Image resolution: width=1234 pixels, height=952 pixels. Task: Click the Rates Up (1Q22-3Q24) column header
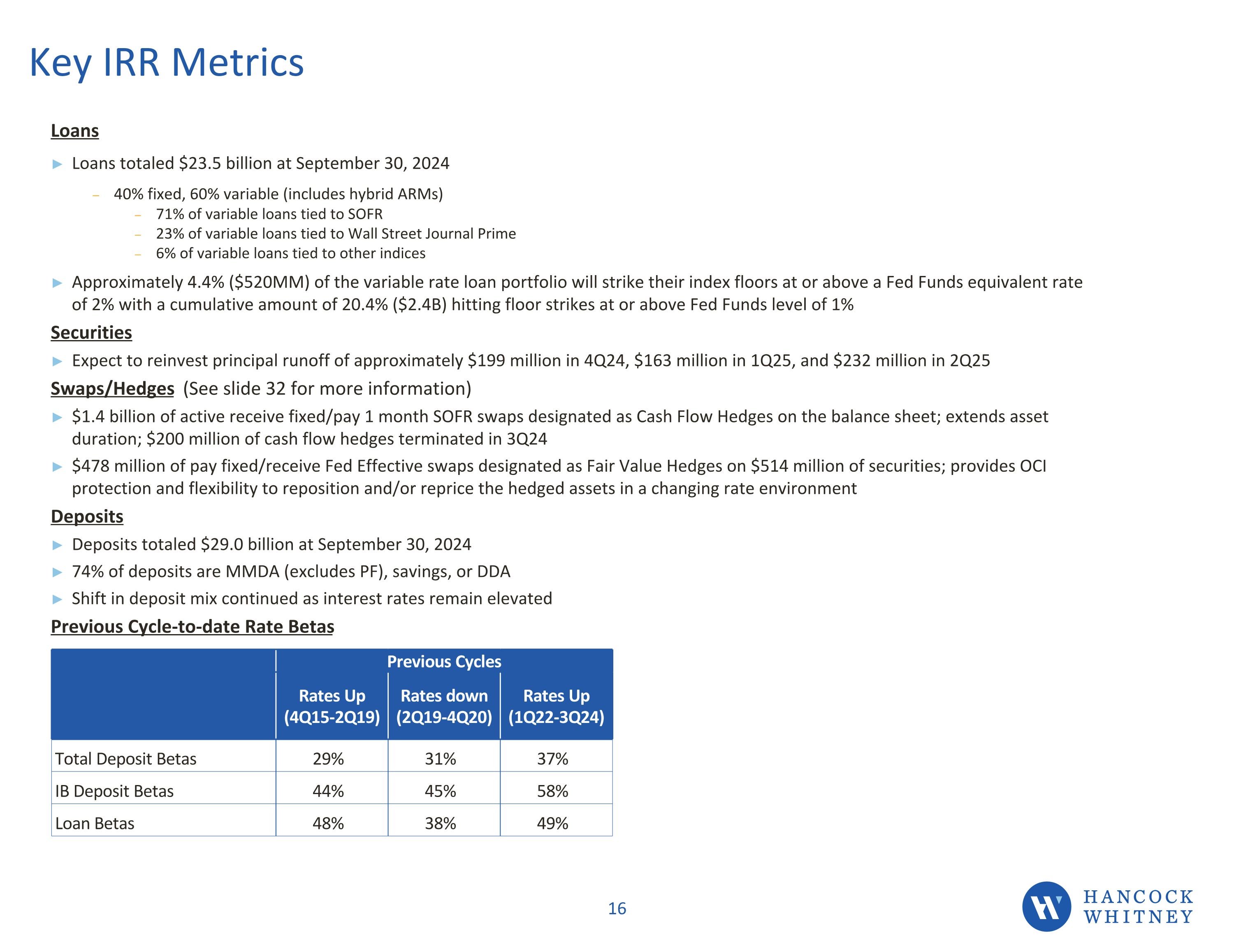tap(556, 706)
